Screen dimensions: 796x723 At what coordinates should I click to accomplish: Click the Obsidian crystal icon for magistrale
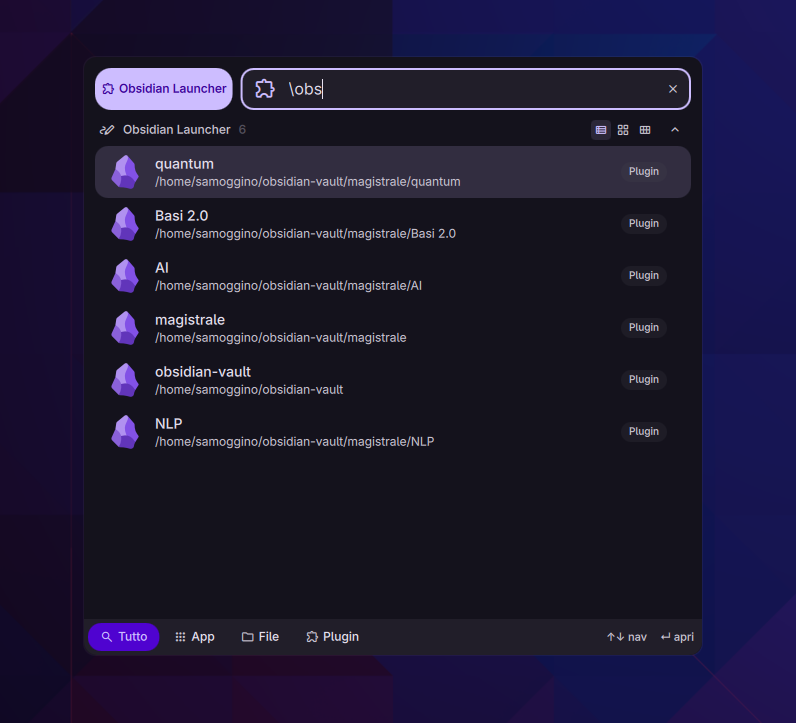[x=125, y=328]
